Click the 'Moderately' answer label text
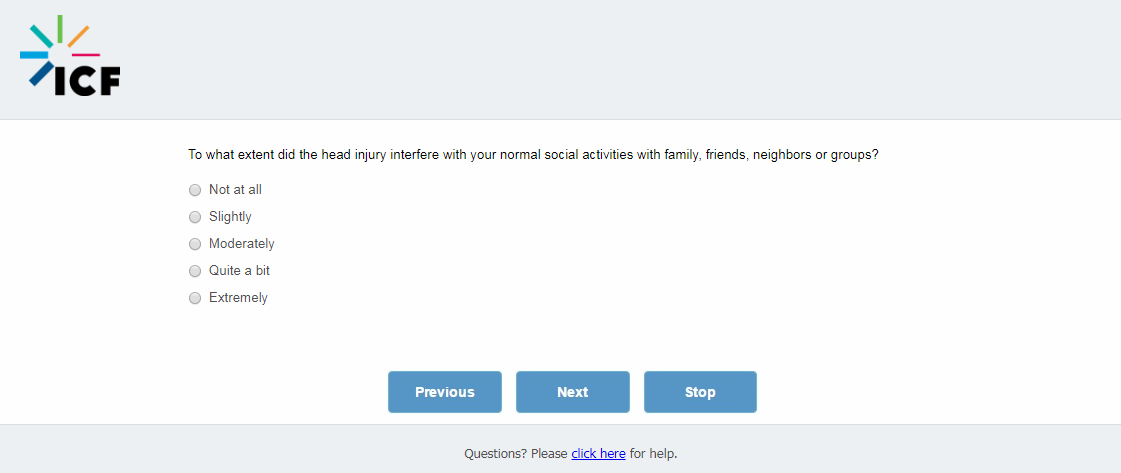 click(241, 244)
